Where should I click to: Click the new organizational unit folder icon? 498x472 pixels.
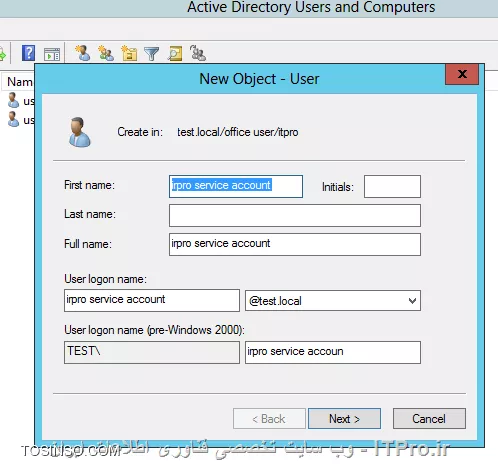click(x=129, y=53)
